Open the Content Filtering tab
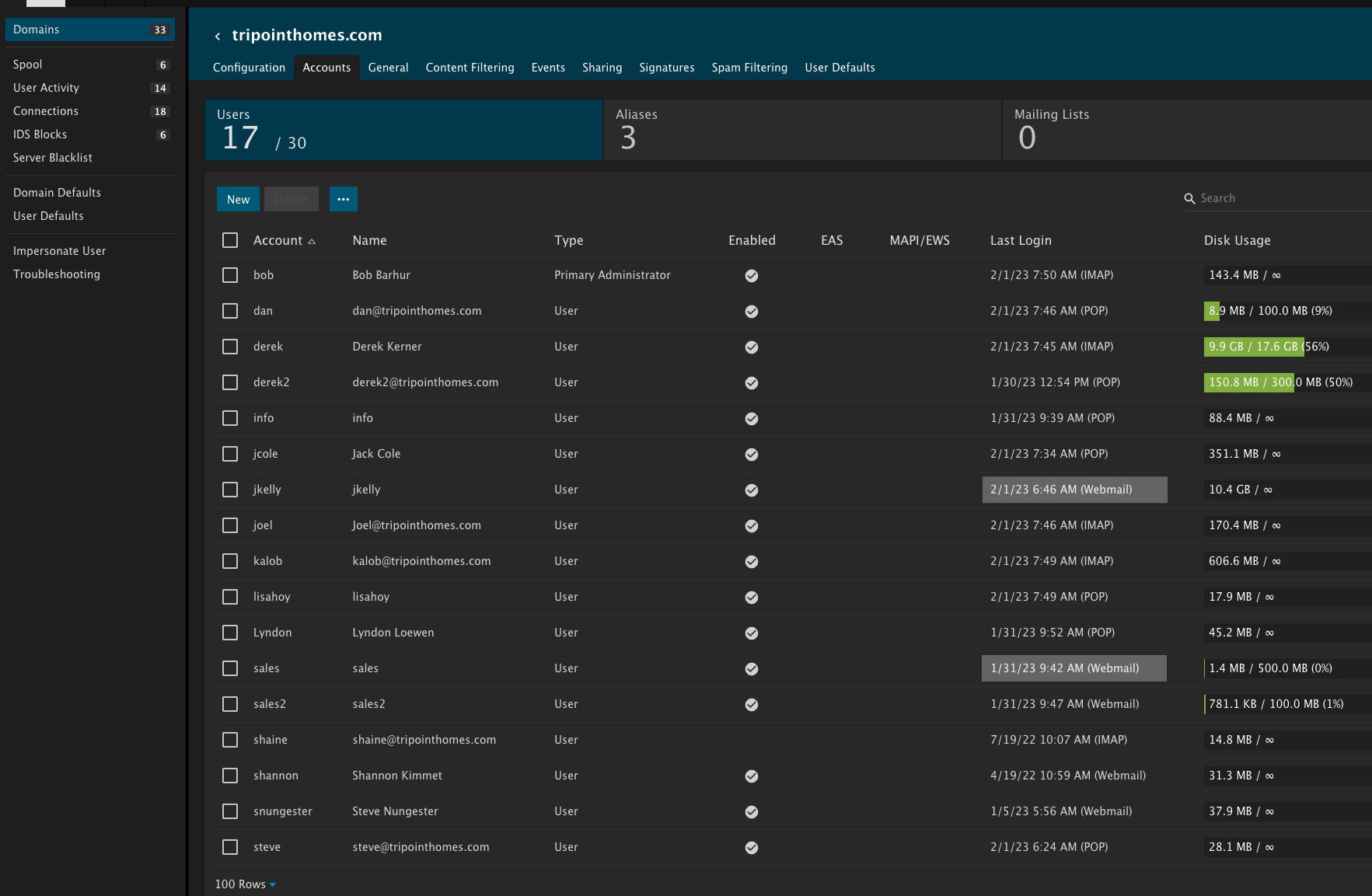This screenshot has height=896, width=1372. (470, 68)
